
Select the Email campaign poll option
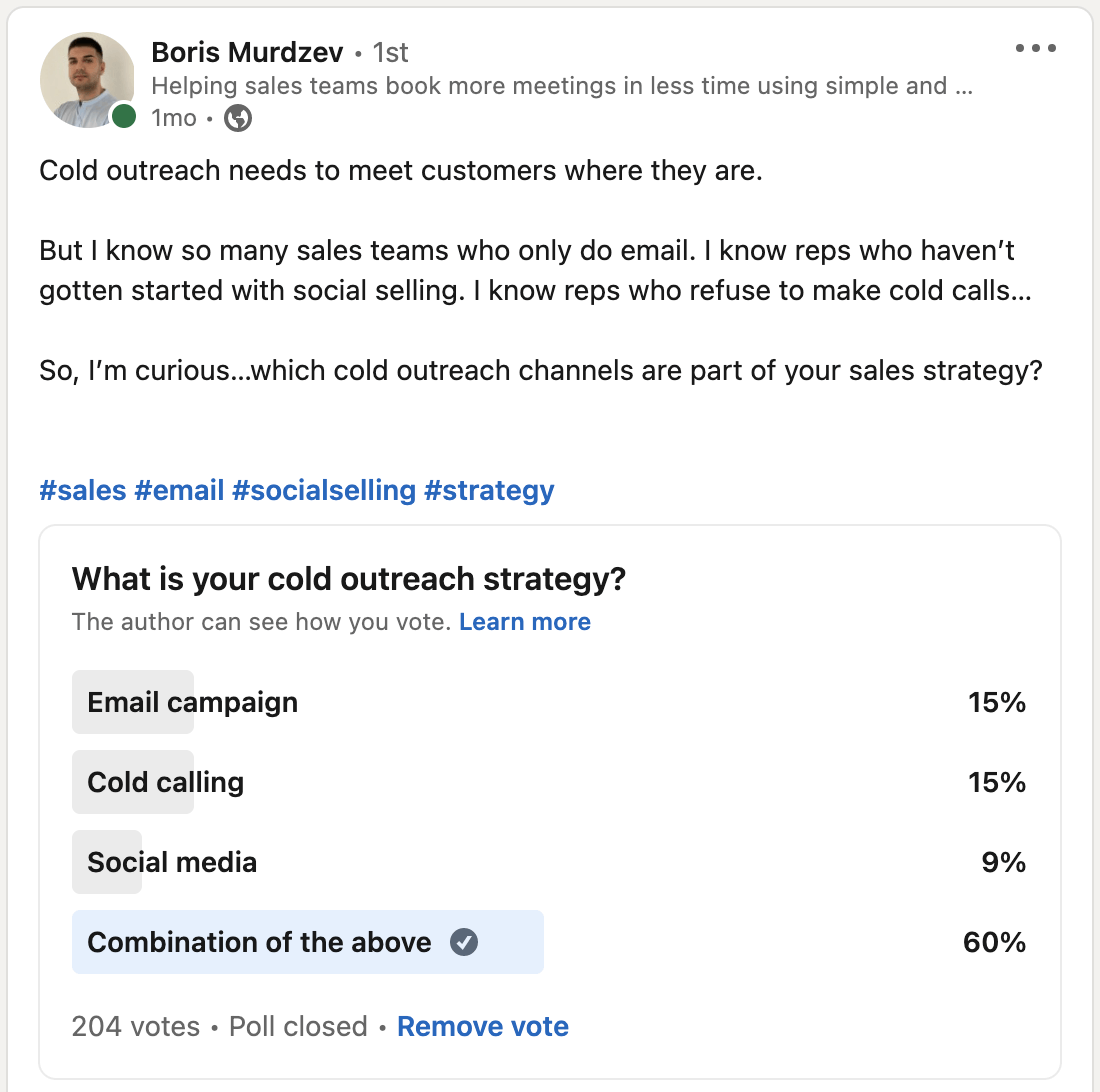(193, 702)
